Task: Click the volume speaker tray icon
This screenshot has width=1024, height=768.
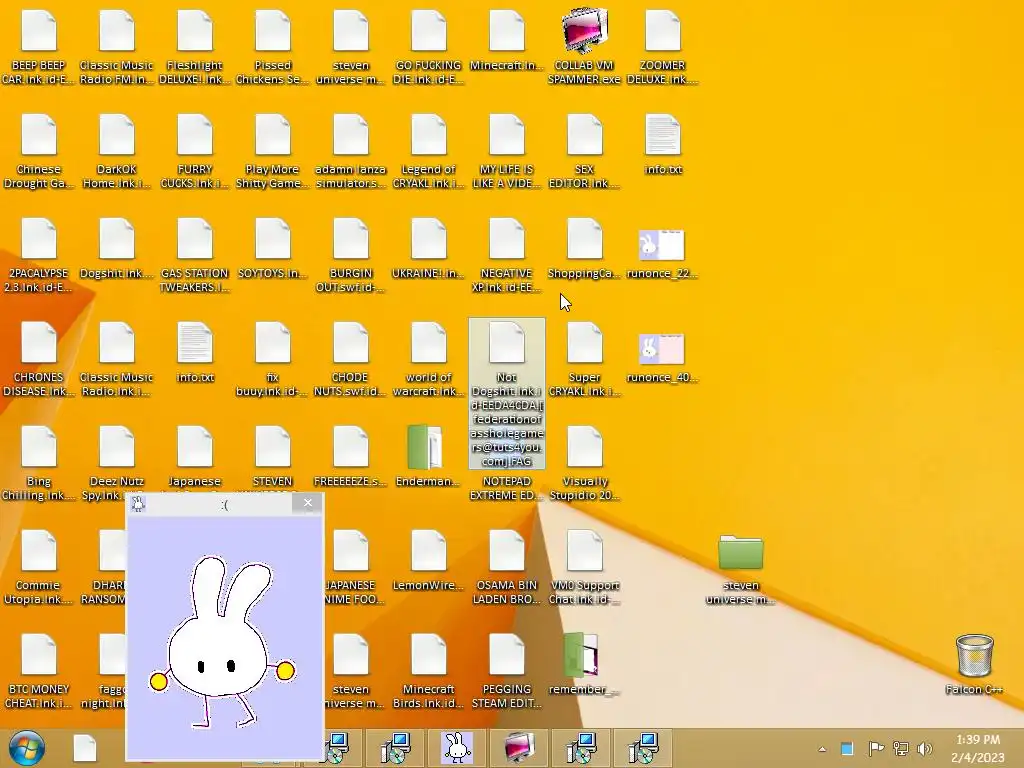Action: tap(925, 749)
